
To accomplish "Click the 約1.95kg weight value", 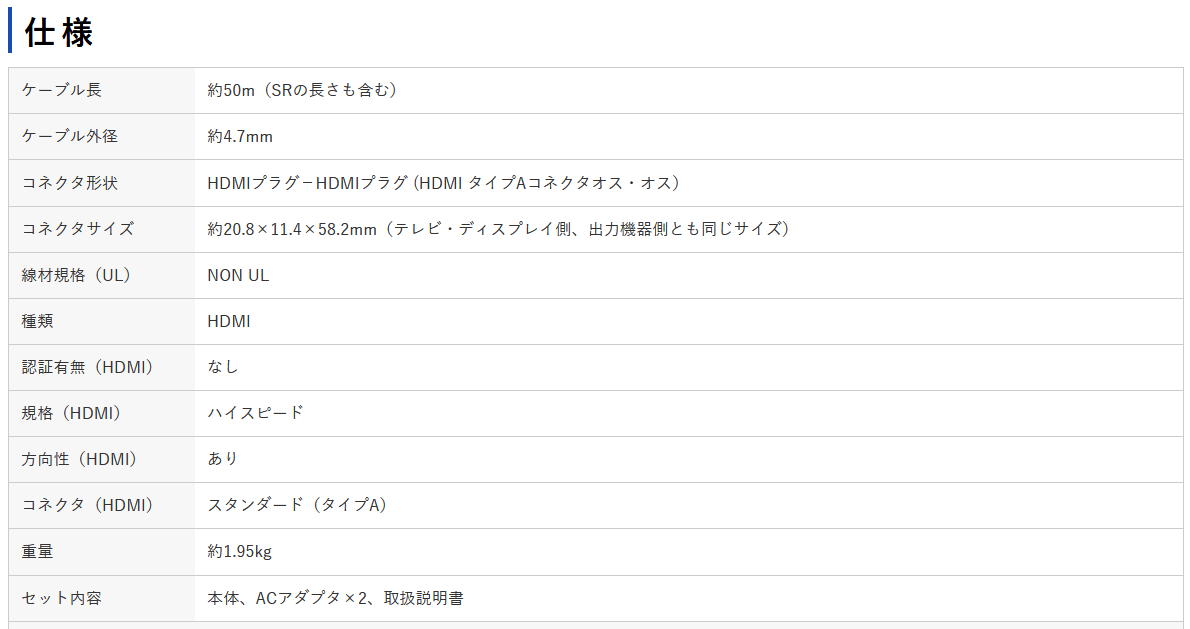I will [240, 552].
